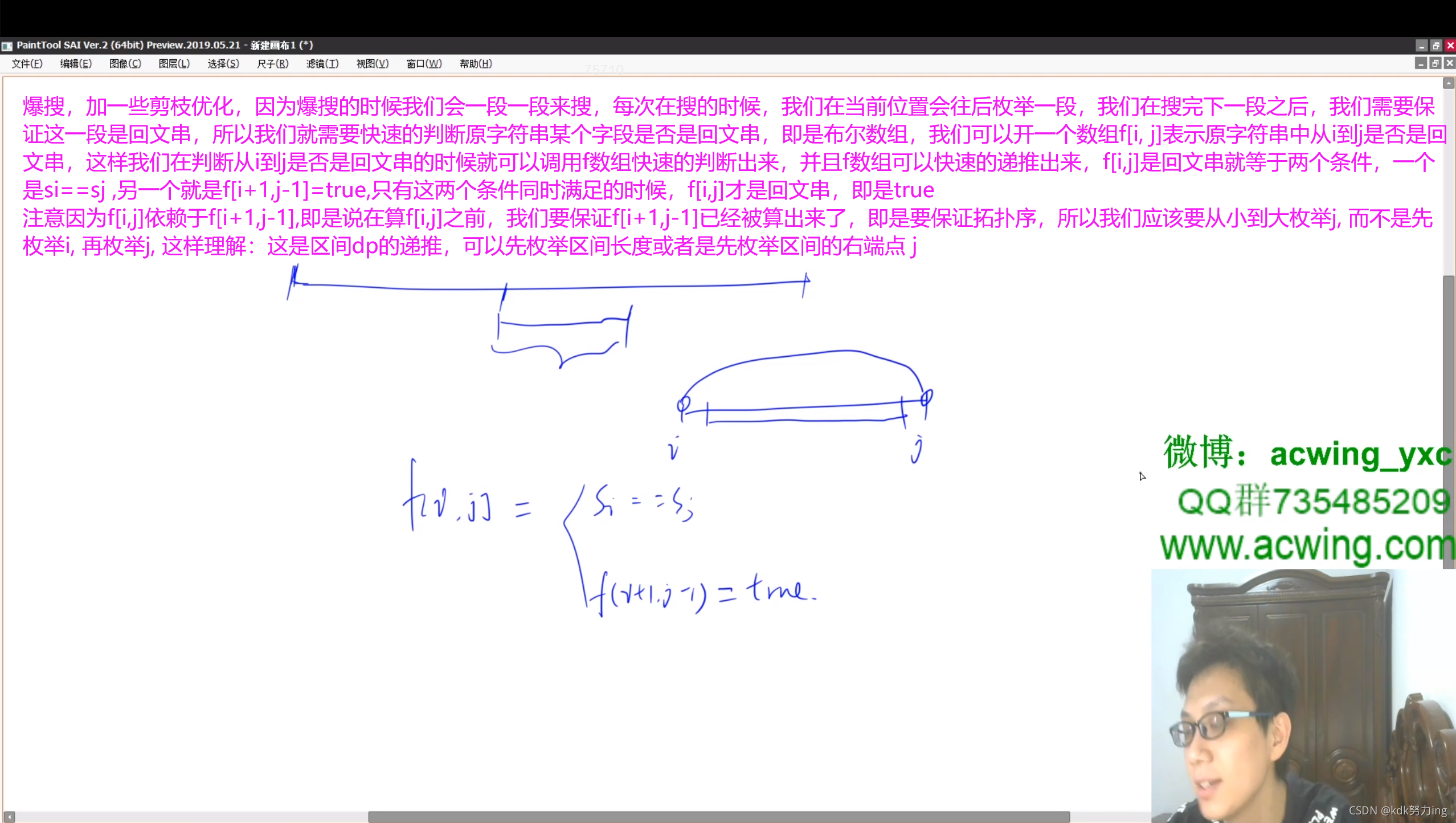Image resolution: width=1456 pixels, height=823 pixels.
Task: Click the horizontal scrollbar thumb
Action: click(x=719, y=816)
